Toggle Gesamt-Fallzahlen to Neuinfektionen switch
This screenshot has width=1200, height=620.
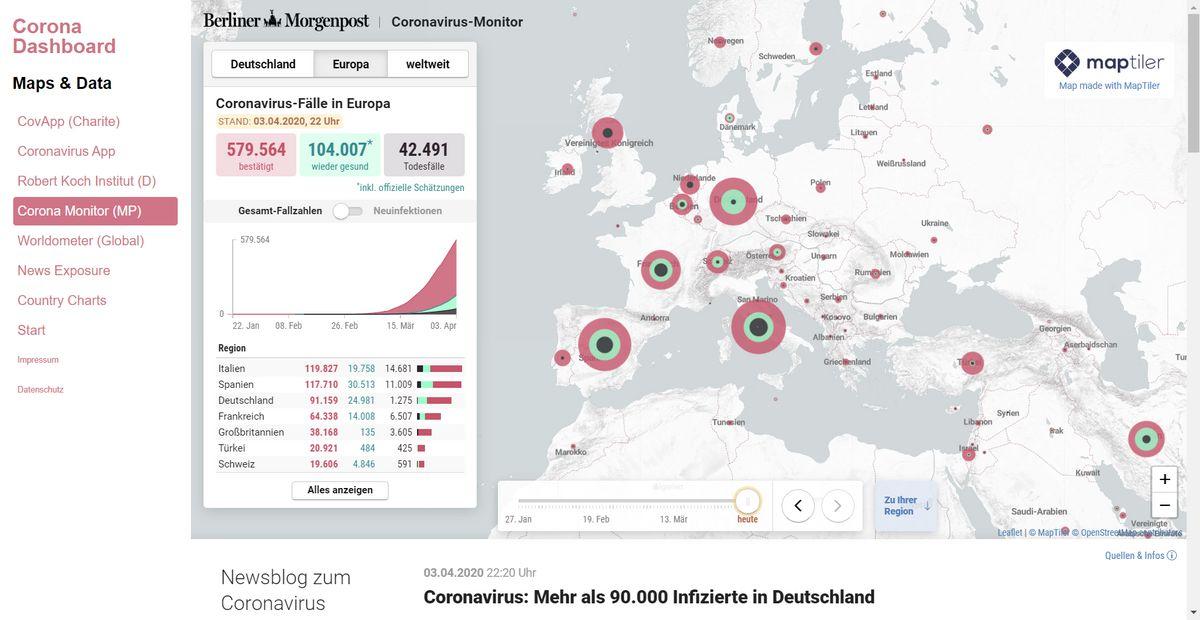[347, 211]
